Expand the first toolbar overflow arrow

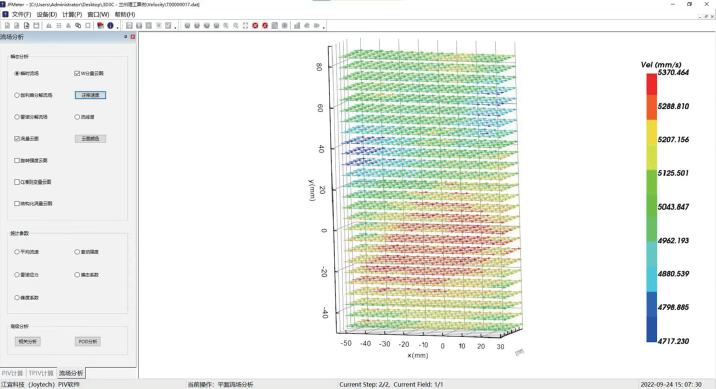(x=117, y=27)
